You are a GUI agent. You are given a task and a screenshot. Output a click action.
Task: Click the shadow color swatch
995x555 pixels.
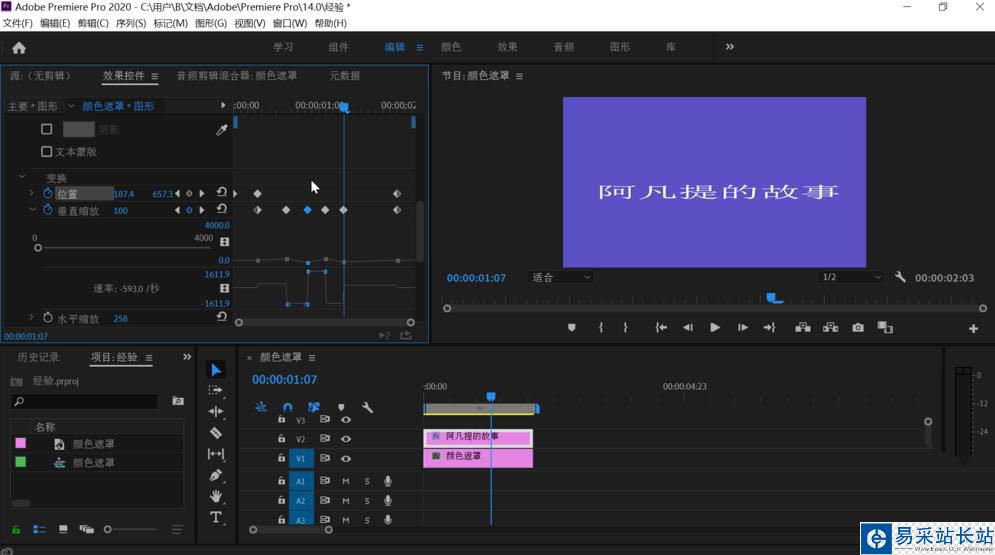click(x=79, y=129)
